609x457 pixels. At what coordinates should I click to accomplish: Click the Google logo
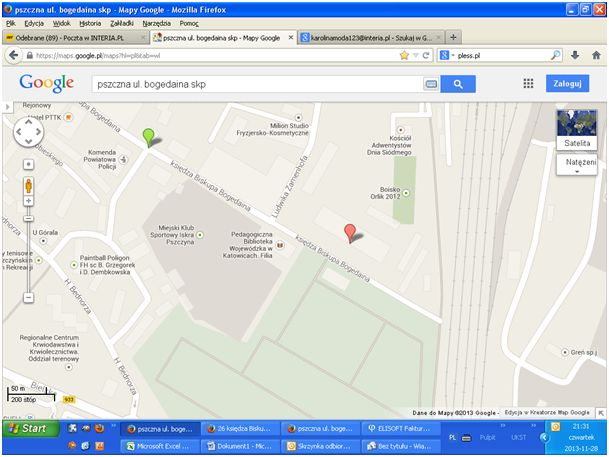[47, 83]
